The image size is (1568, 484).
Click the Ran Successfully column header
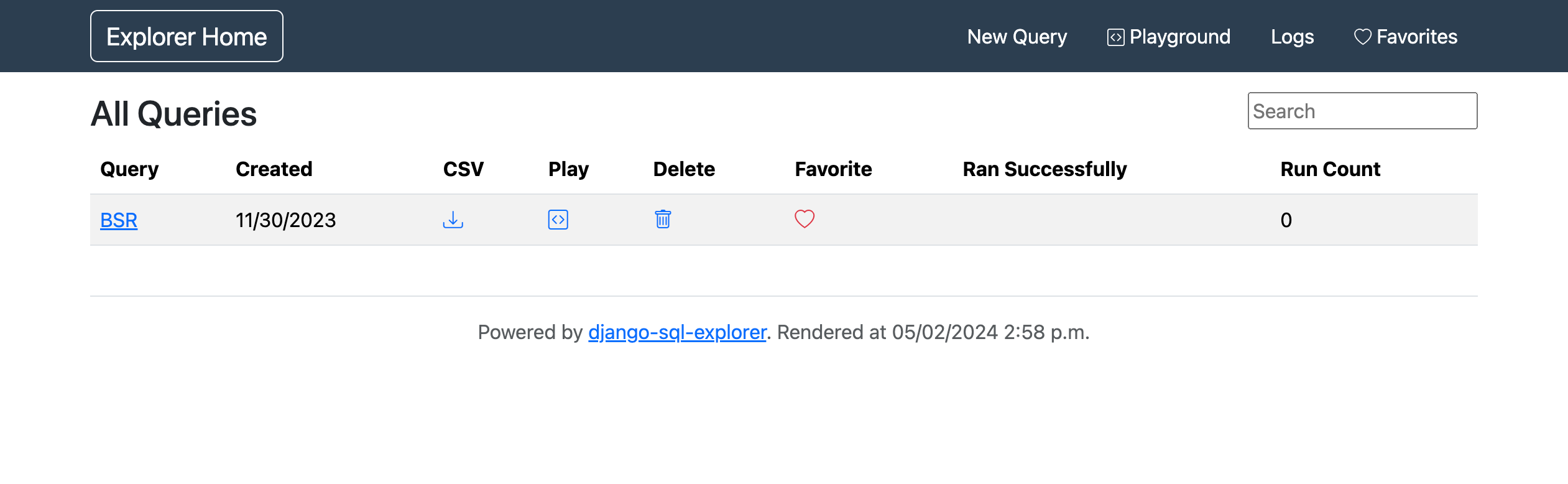1045,169
